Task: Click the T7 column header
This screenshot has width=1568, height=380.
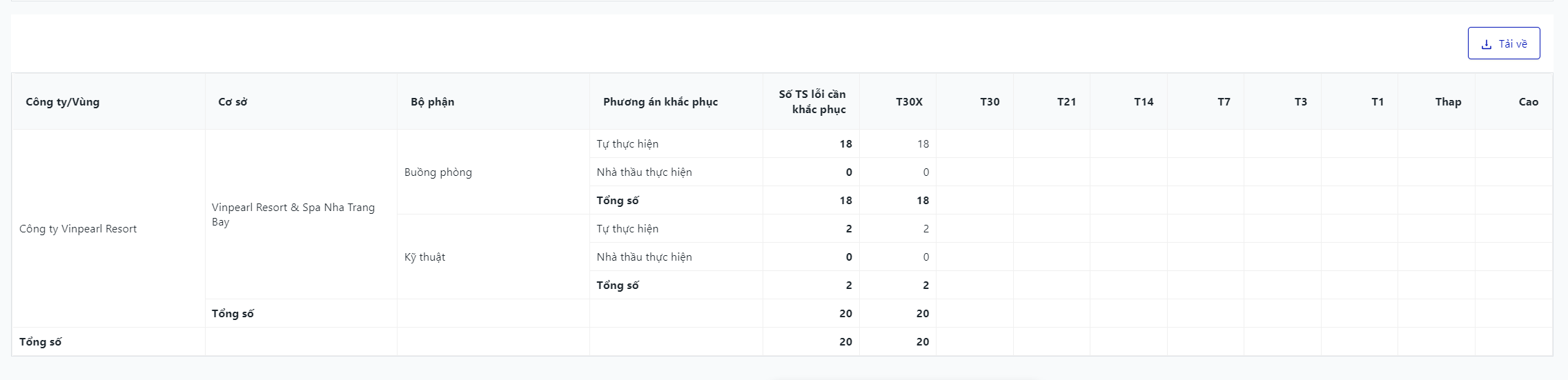Action: 1224,102
